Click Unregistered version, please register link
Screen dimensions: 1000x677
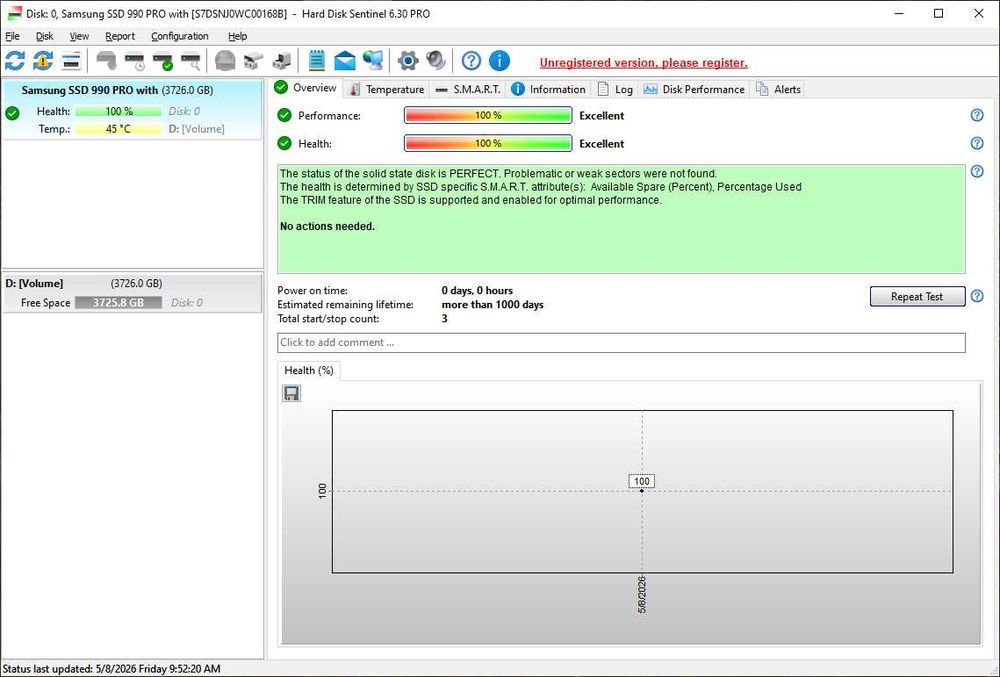tap(643, 62)
